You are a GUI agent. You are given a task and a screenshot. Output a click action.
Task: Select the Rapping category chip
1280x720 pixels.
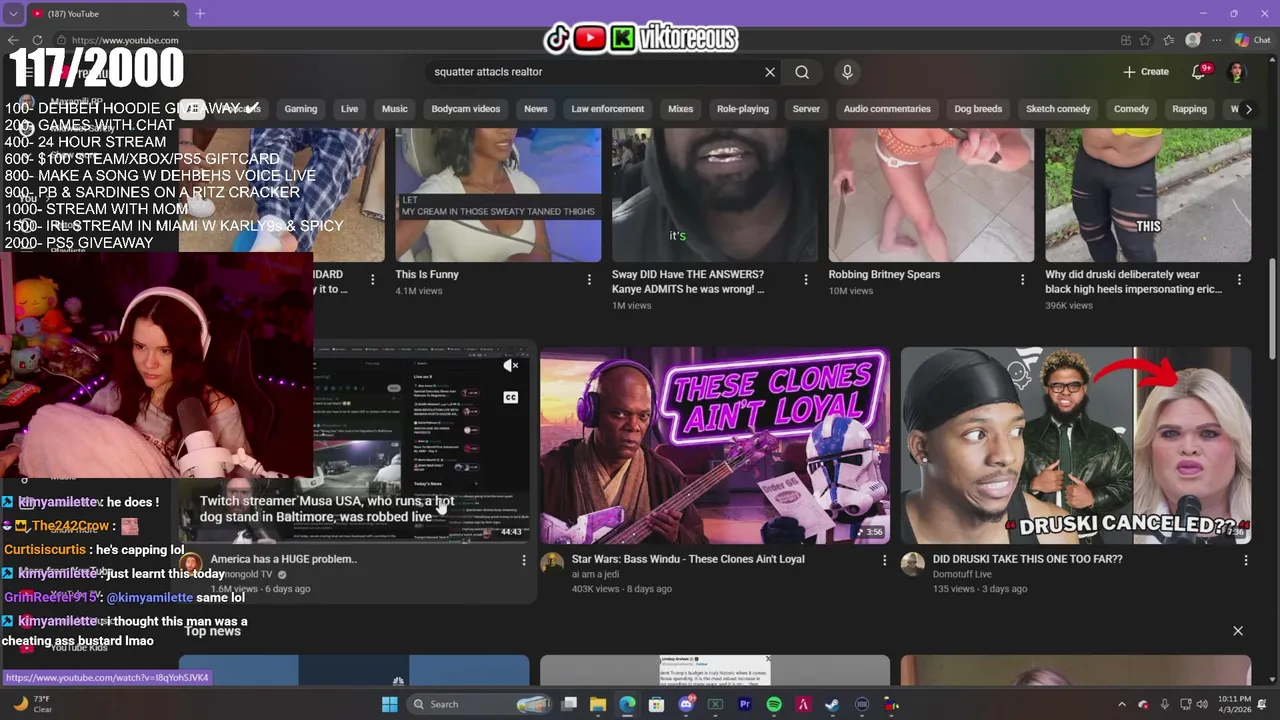point(1190,109)
